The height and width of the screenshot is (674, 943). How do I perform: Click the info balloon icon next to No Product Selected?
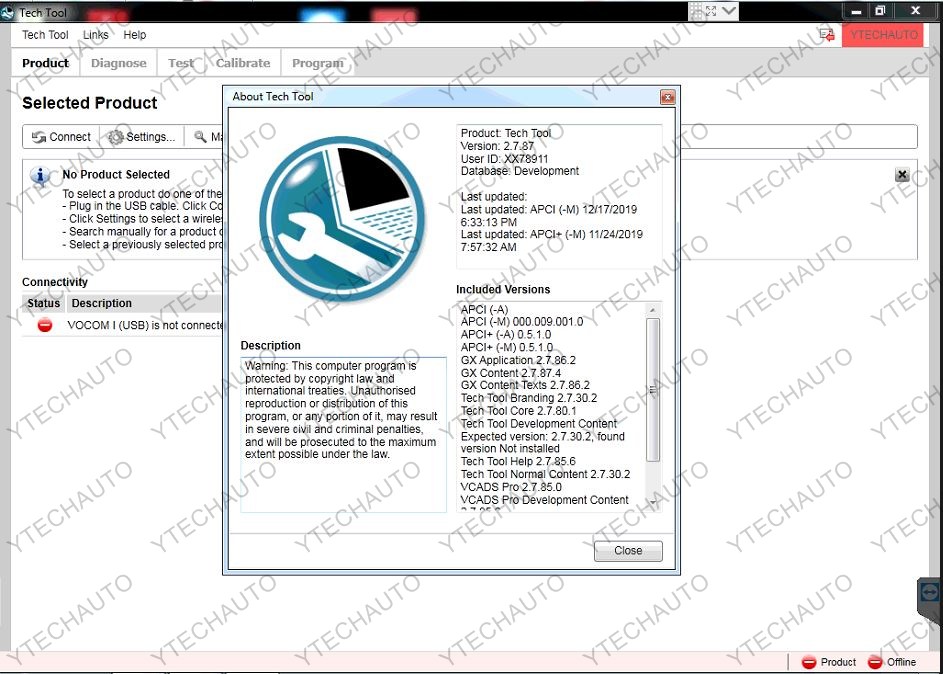tap(38, 174)
